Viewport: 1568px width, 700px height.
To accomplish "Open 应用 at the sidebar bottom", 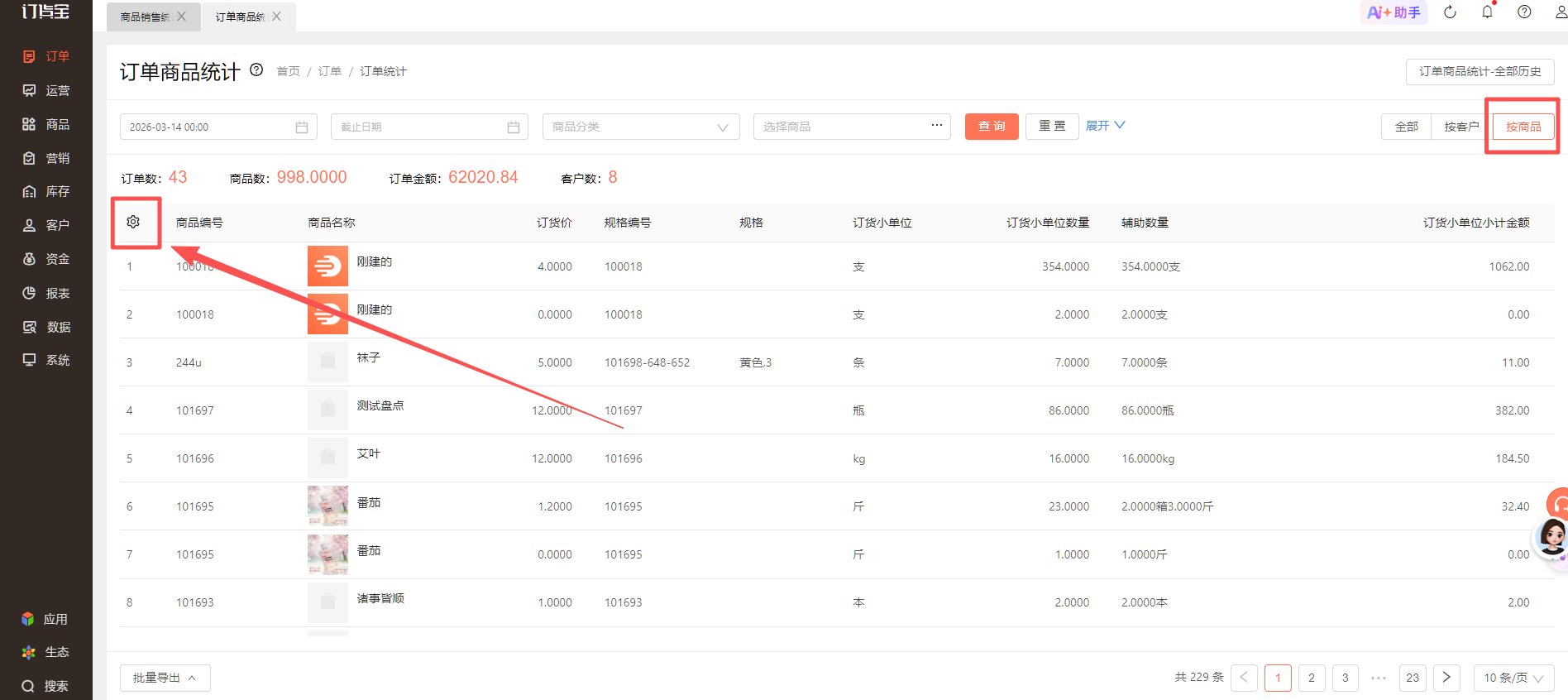I will click(45, 619).
